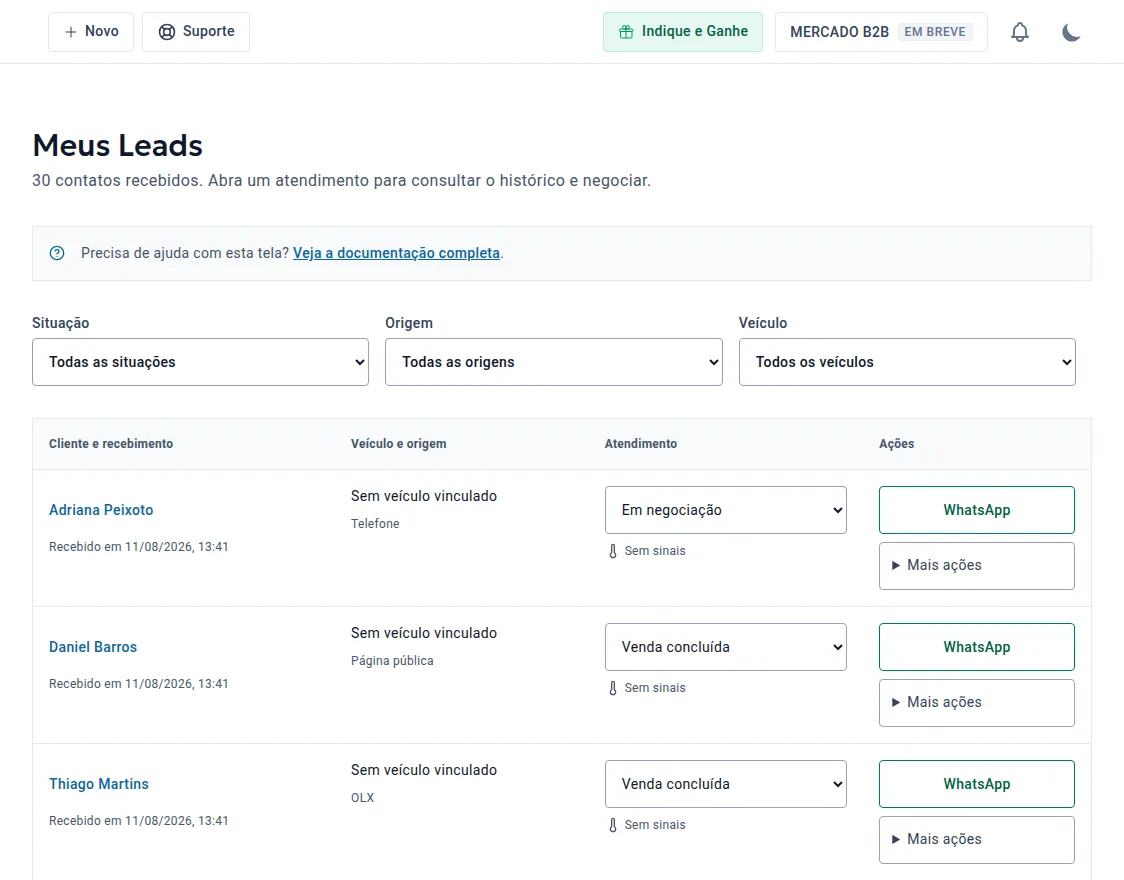Image resolution: width=1124 pixels, height=880 pixels.
Task: Click Sem veículo vinculado in Daniel Barros row
Action: pos(424,633)
